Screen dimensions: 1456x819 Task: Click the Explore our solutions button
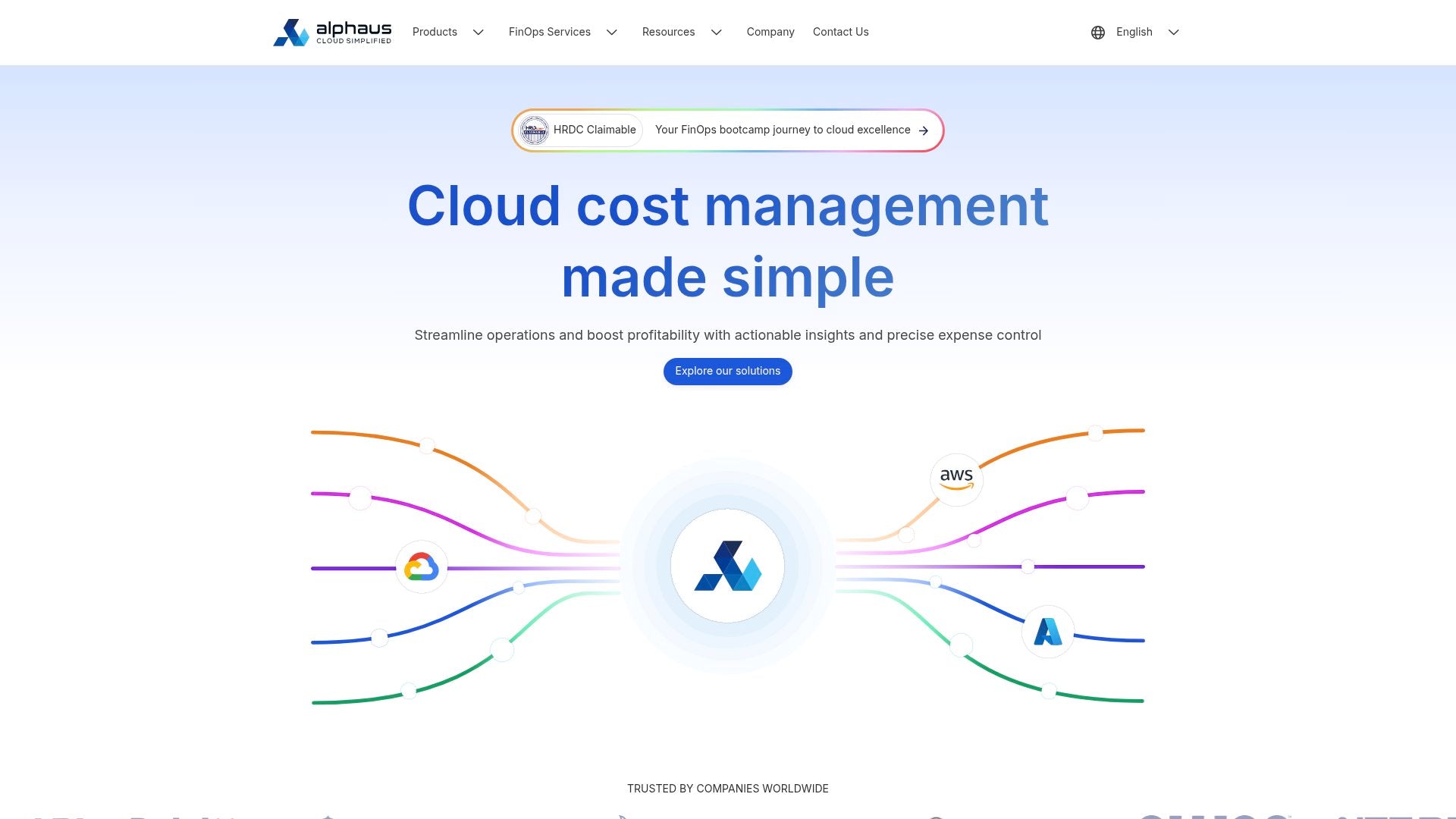click(x=727, y=371)
